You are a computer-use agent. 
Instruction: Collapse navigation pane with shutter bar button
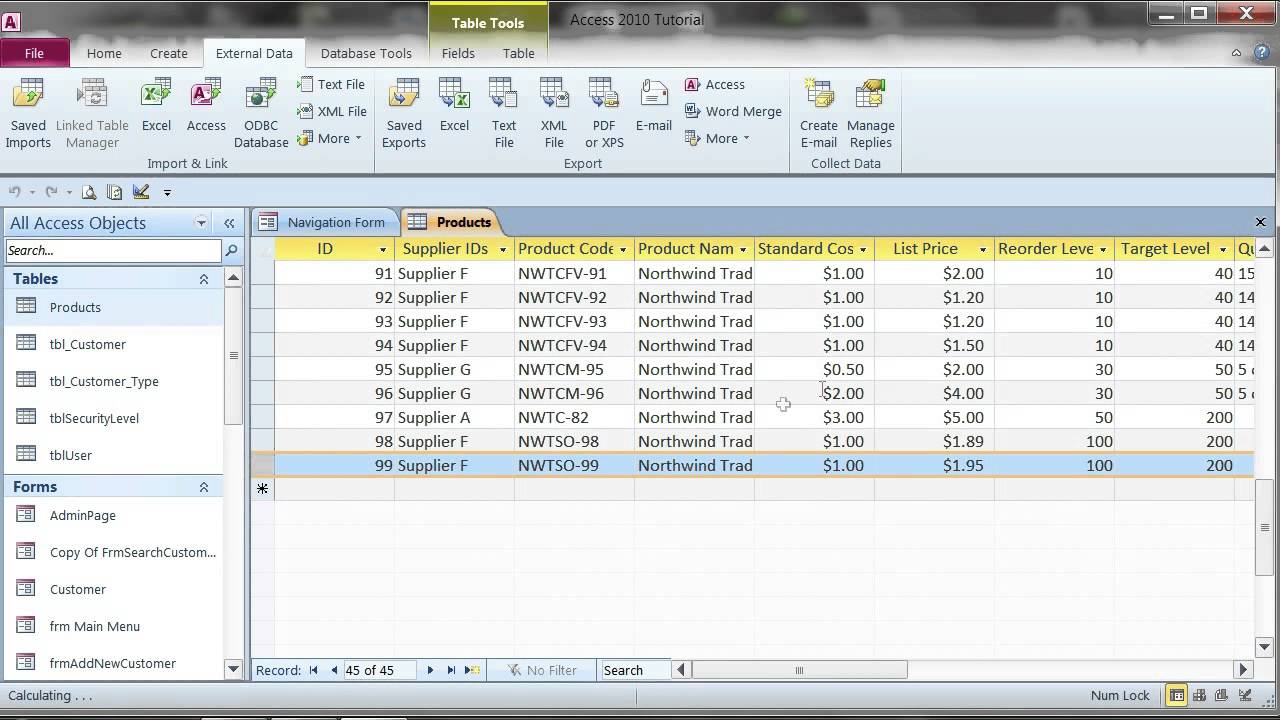point(229,223)
